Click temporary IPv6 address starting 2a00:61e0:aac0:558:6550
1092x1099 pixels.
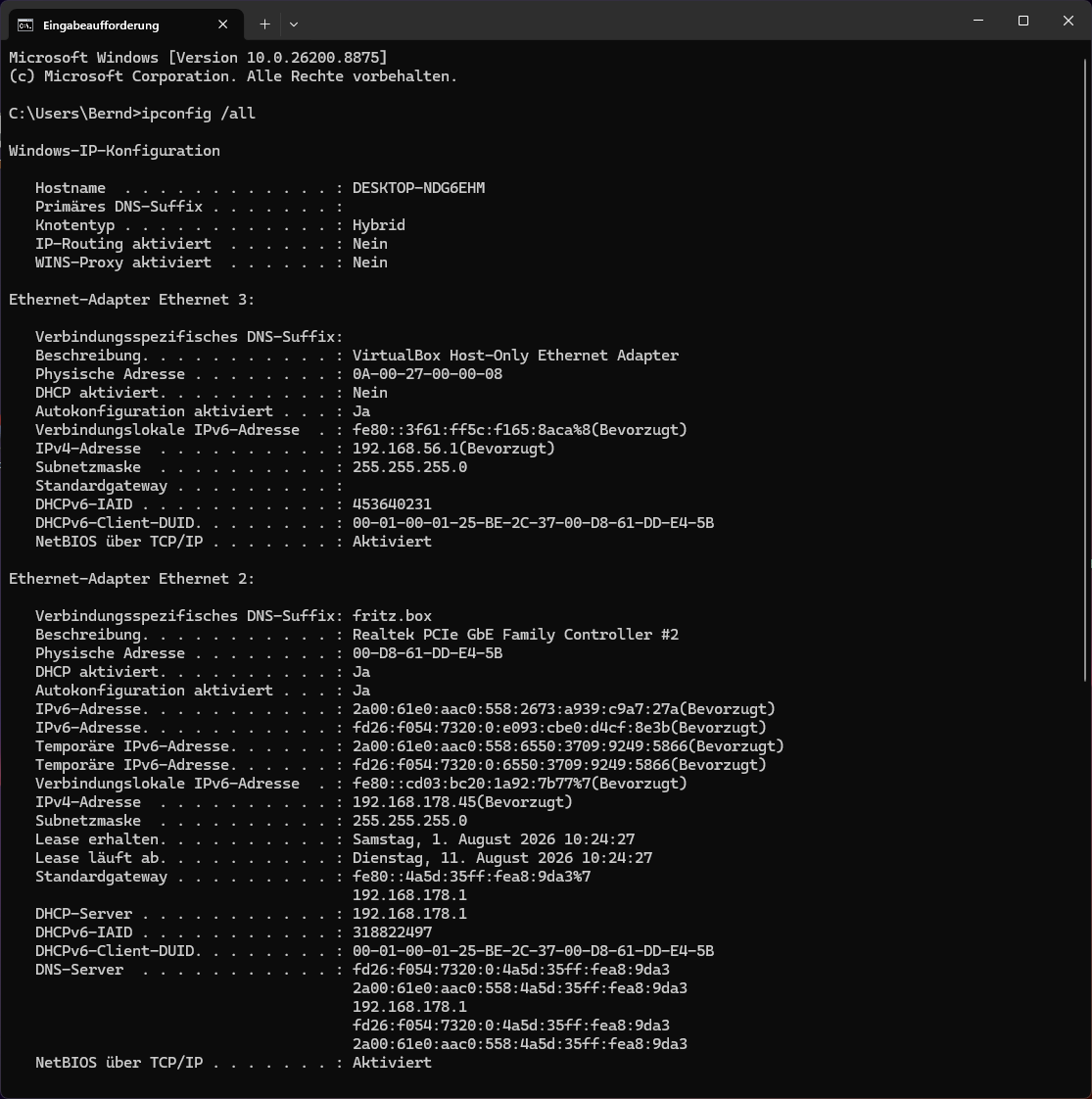[520, 746]
